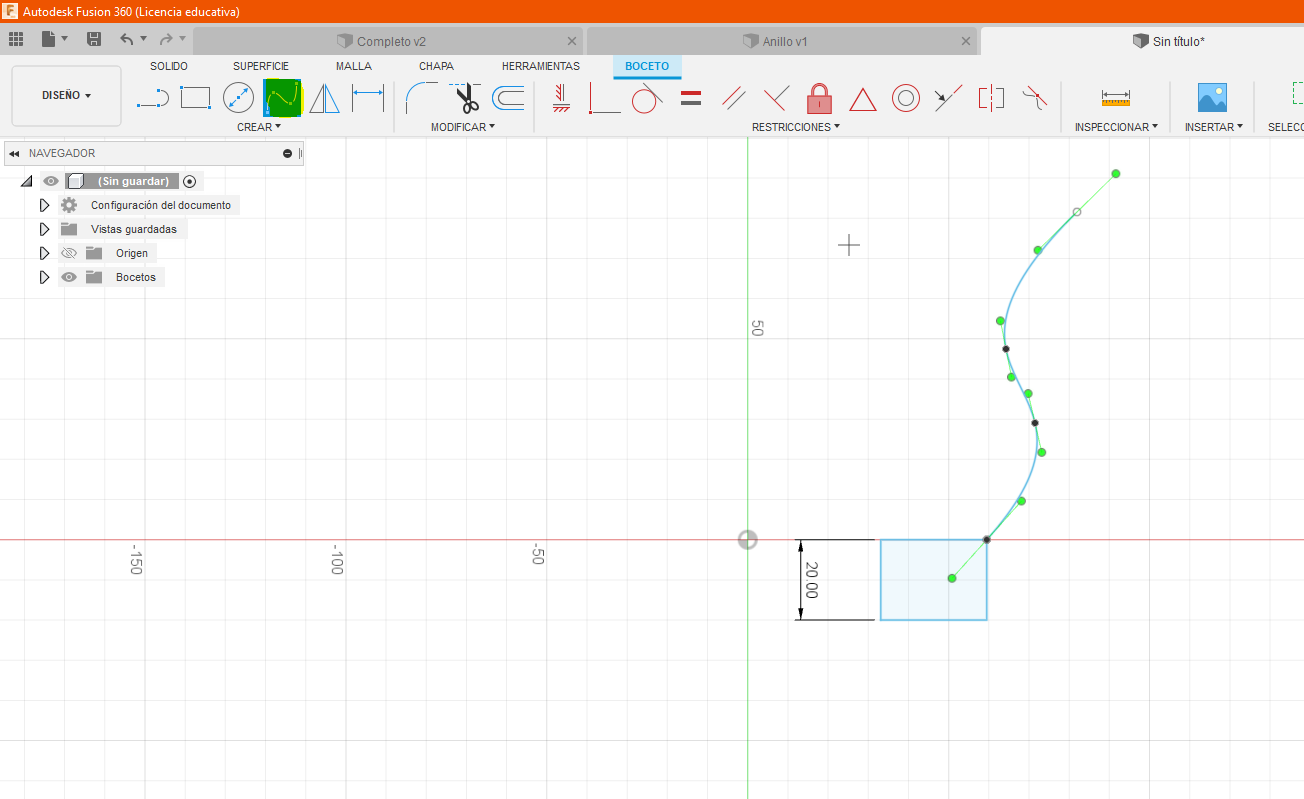Collapse the NAVEGADOR panel with double arrows
This screenshot has height=799, width=1304.
pos(14,153)
